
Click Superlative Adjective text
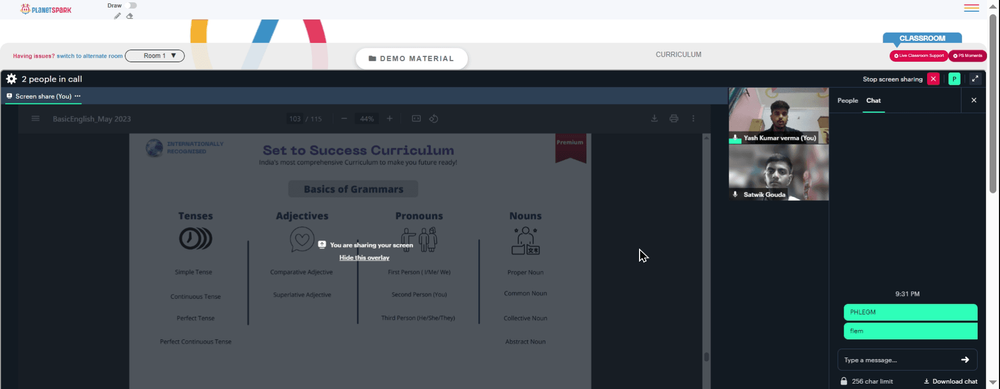tap(302, 295)
